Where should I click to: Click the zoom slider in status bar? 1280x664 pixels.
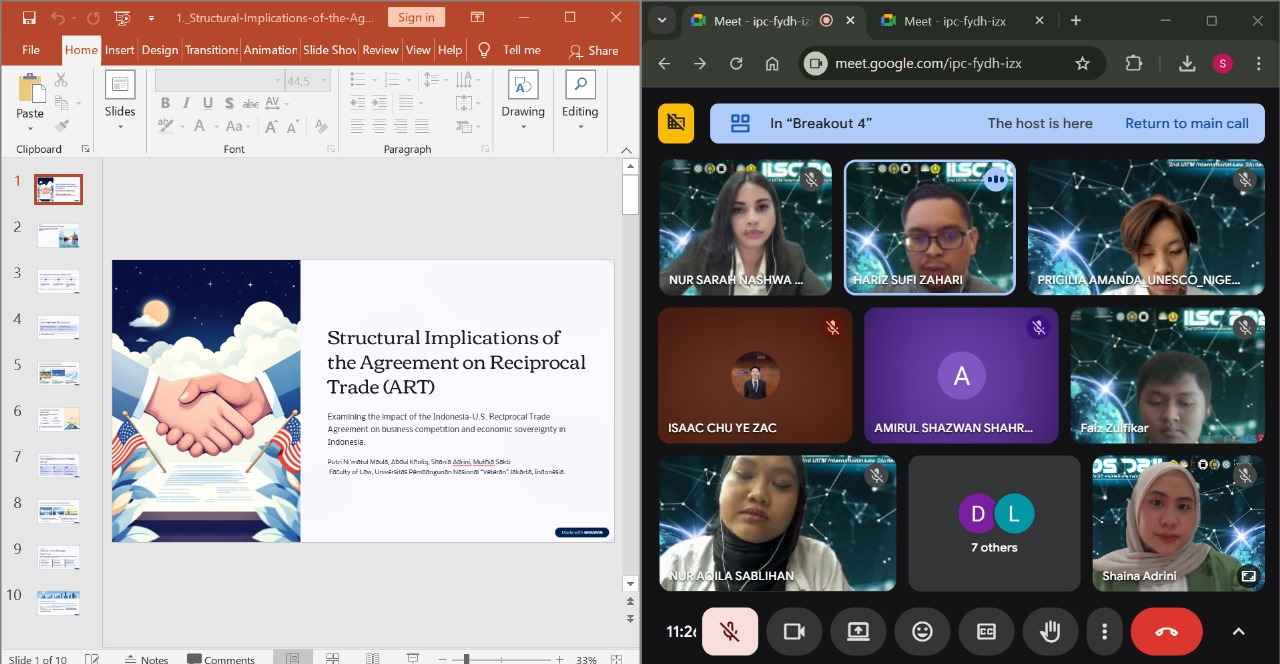pyautogui.click(x=466, y=659)
